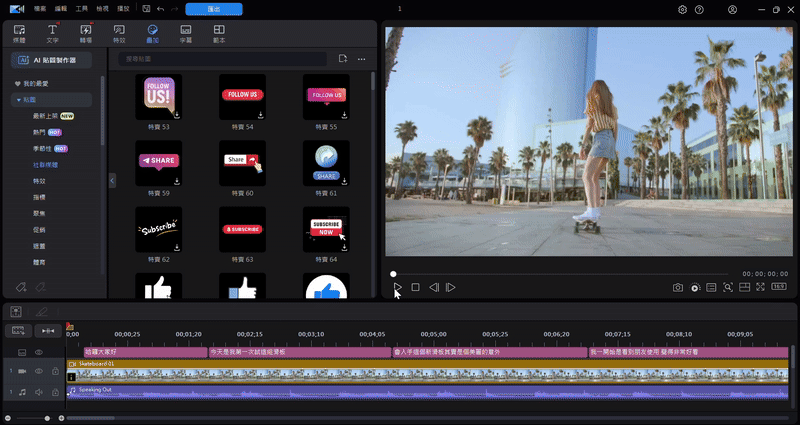Lock video track 1
The image size is (800, 425).
[x=55, y=371]
